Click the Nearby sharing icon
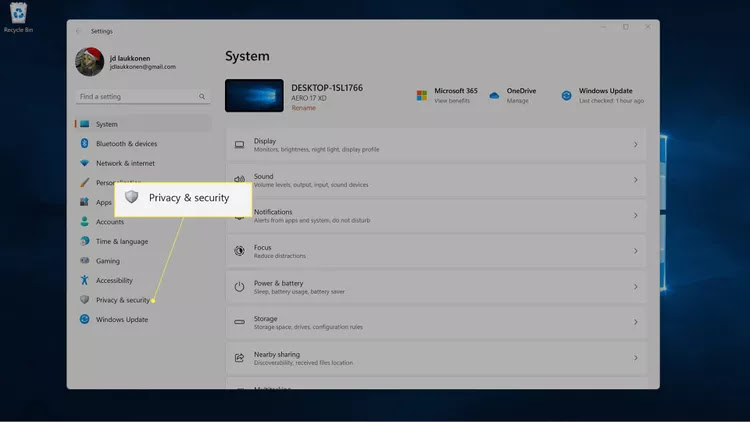 (x=240, y=358)
